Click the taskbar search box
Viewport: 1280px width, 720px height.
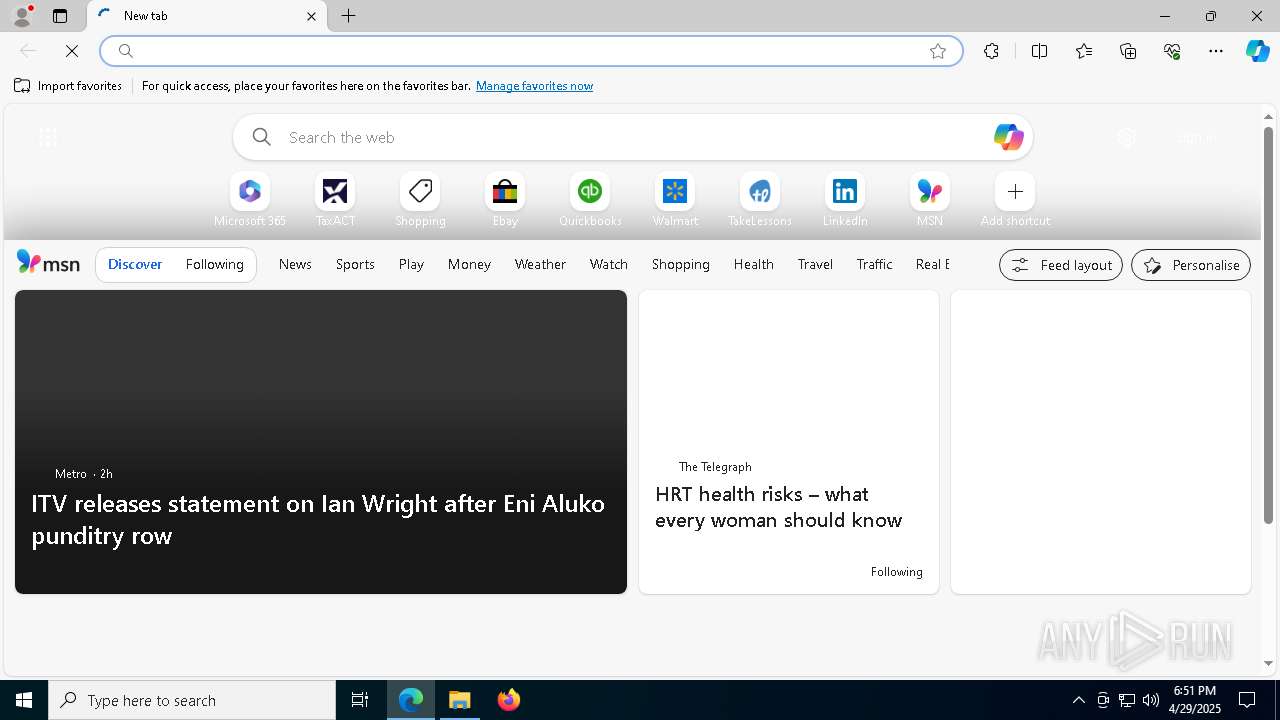click(192, 700)
